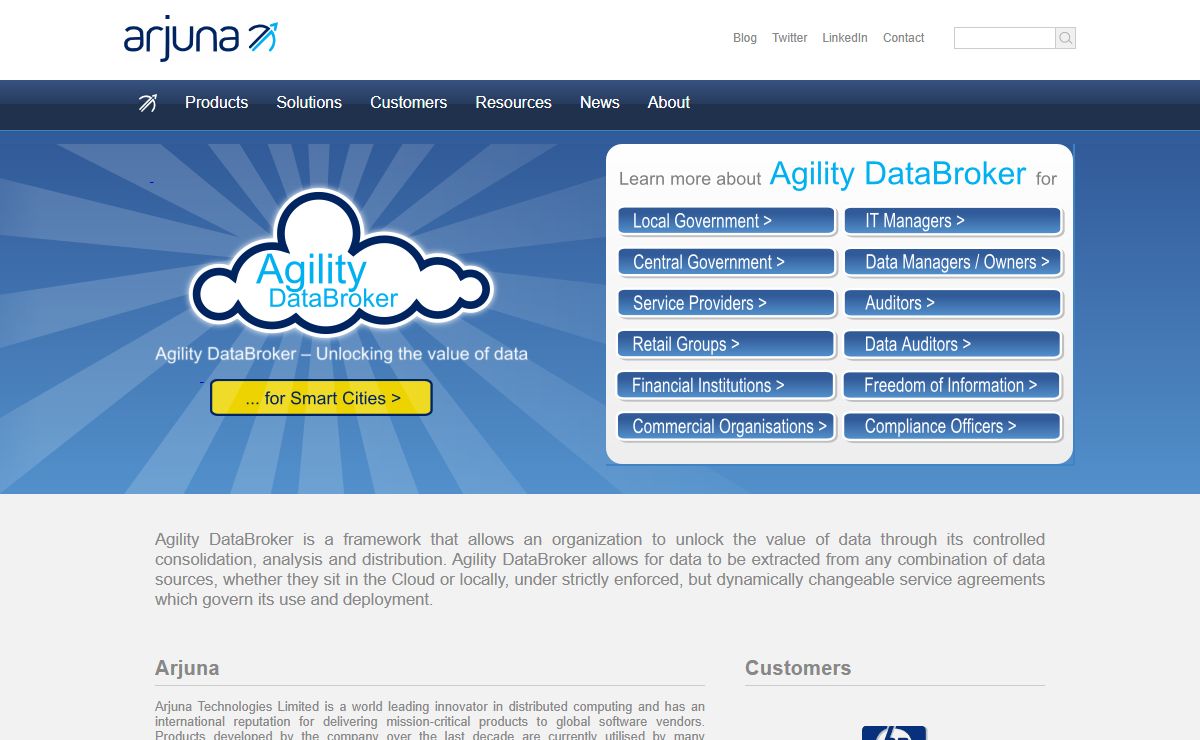Image resolution: width=1200 pixels, height=740 pixels.
Task: Select the Retail Groups button
Action: 726,344
